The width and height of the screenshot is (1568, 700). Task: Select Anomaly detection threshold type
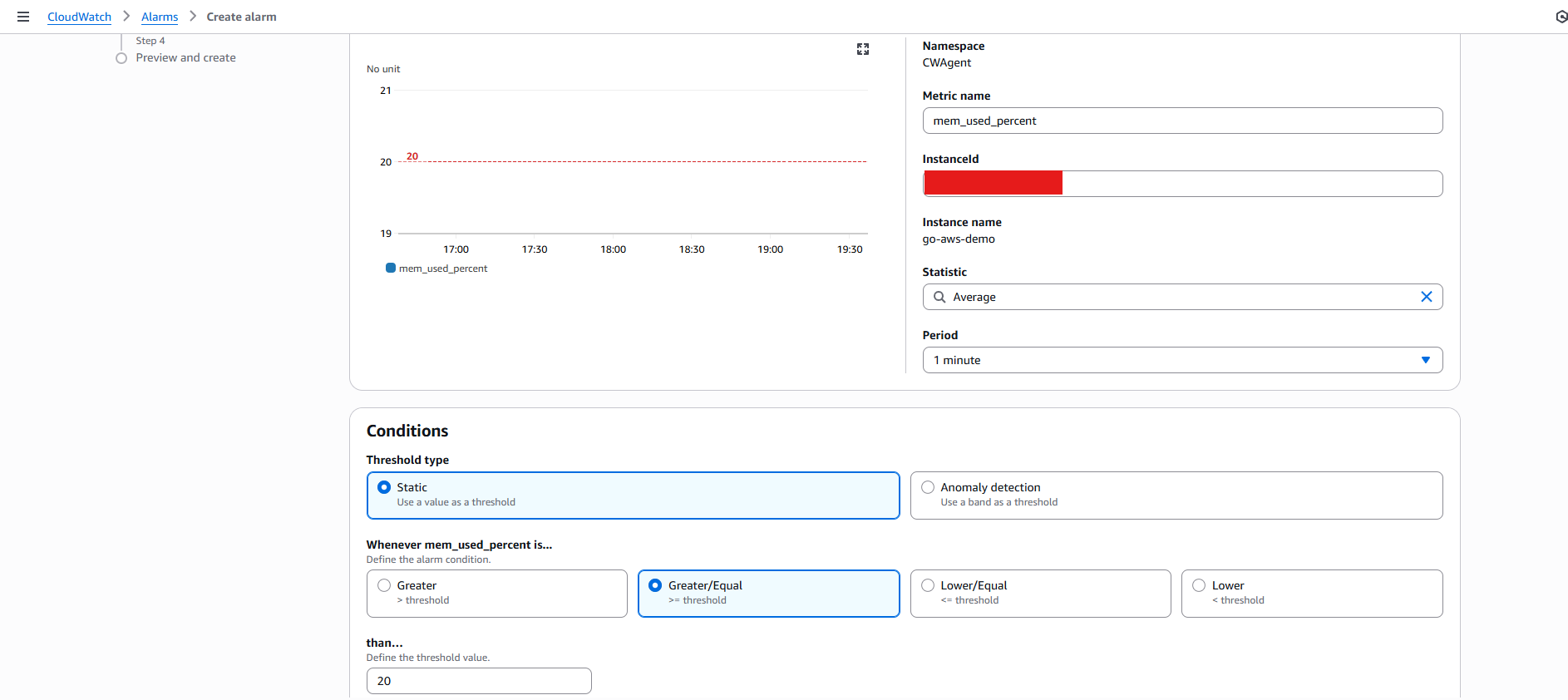(928, 487)
